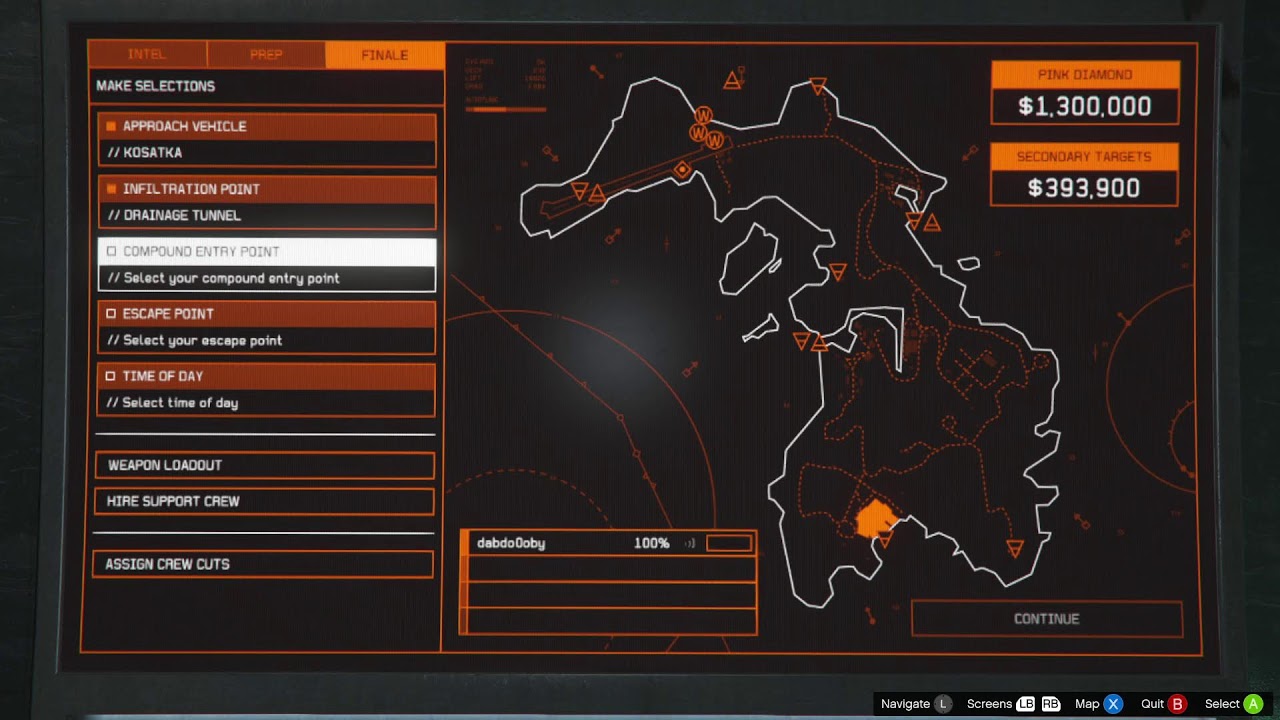Image resolution: width=1280 pixels, height=720 pixels.
Task: Switch to the INTEL tab
Action: pyautogui.click(x=147, y=54)
